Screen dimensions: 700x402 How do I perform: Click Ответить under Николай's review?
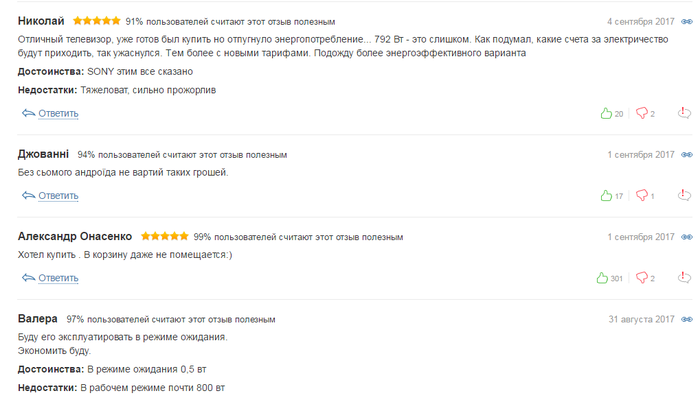point(57,113)
